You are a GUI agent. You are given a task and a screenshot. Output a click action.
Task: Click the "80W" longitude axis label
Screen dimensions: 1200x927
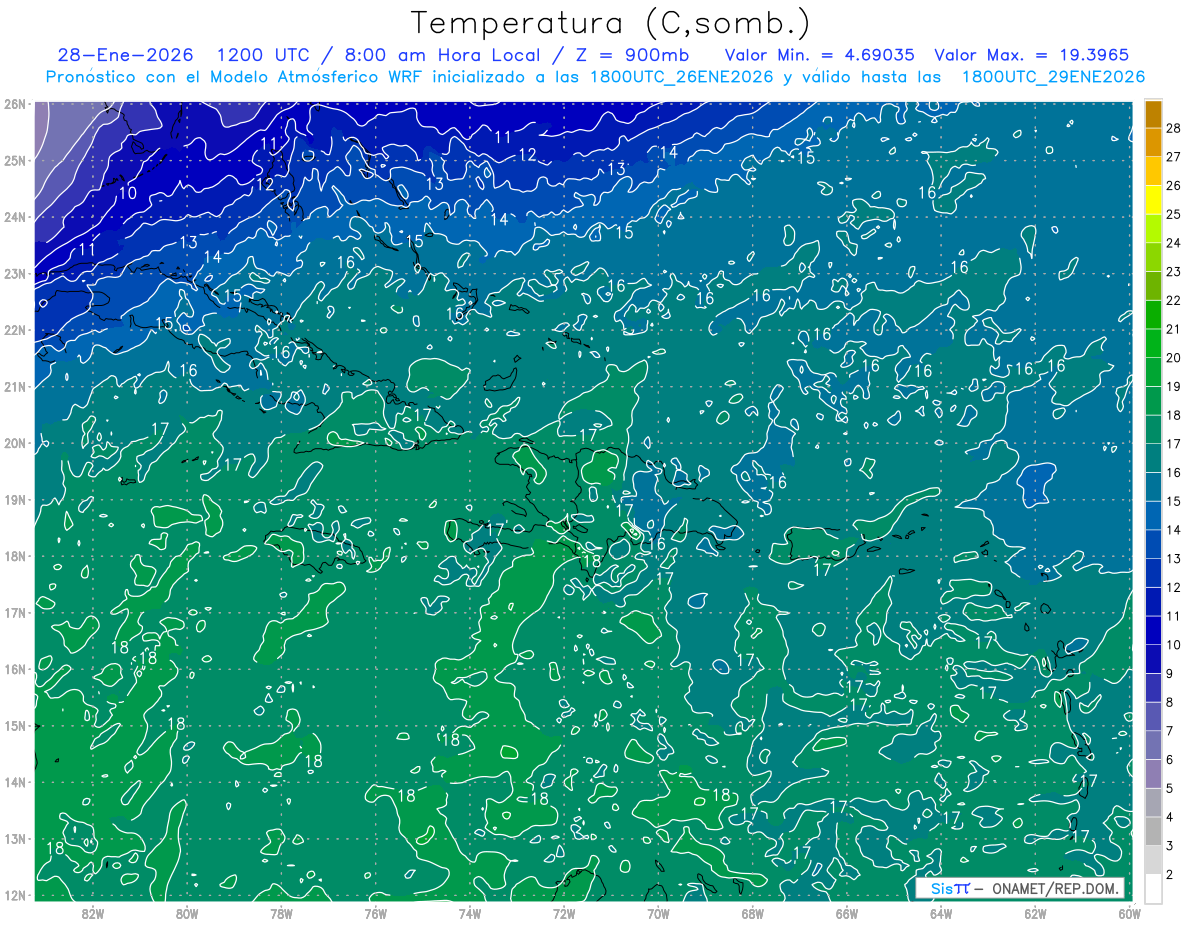pos(187,913)
